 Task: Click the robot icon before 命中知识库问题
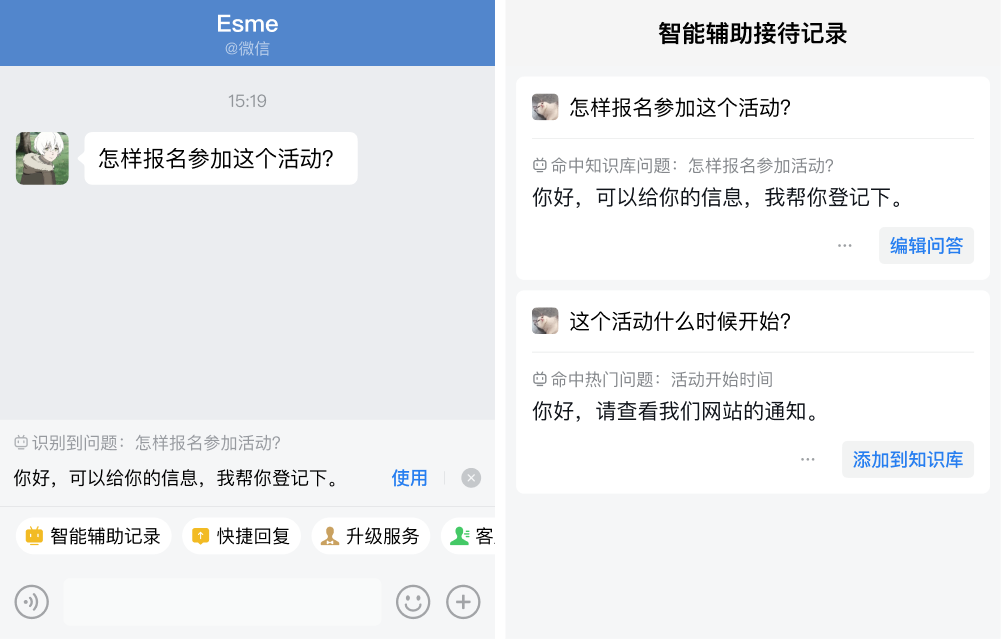tap(540, 166)
